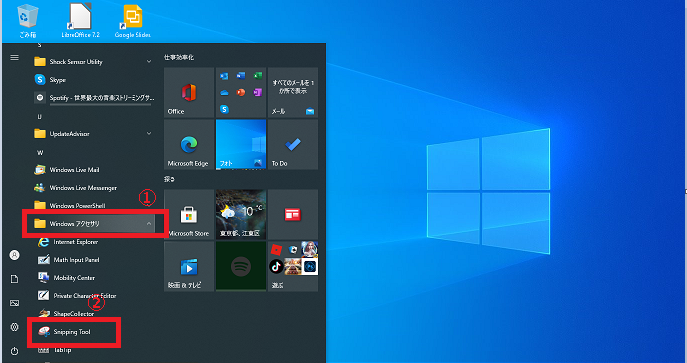The height and width of the screenshot is (363, 687).
Task: Launch Internet Explorer from Windows Accessories
Action: (93, 242)
